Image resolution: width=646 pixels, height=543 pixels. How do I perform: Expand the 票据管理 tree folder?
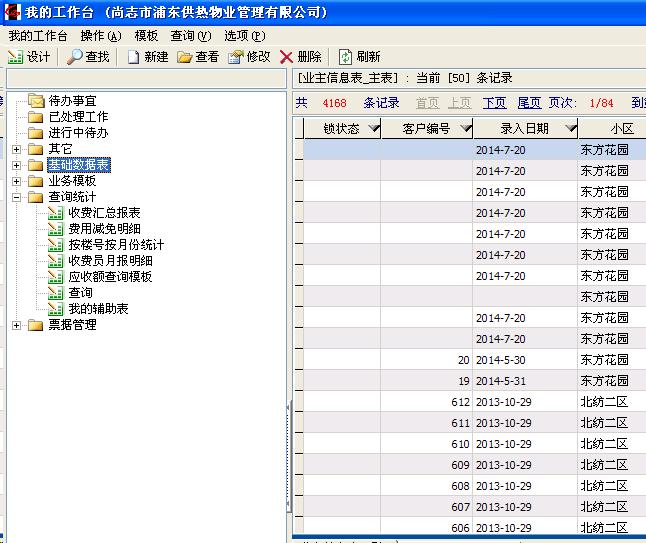[x=16, y=325]
